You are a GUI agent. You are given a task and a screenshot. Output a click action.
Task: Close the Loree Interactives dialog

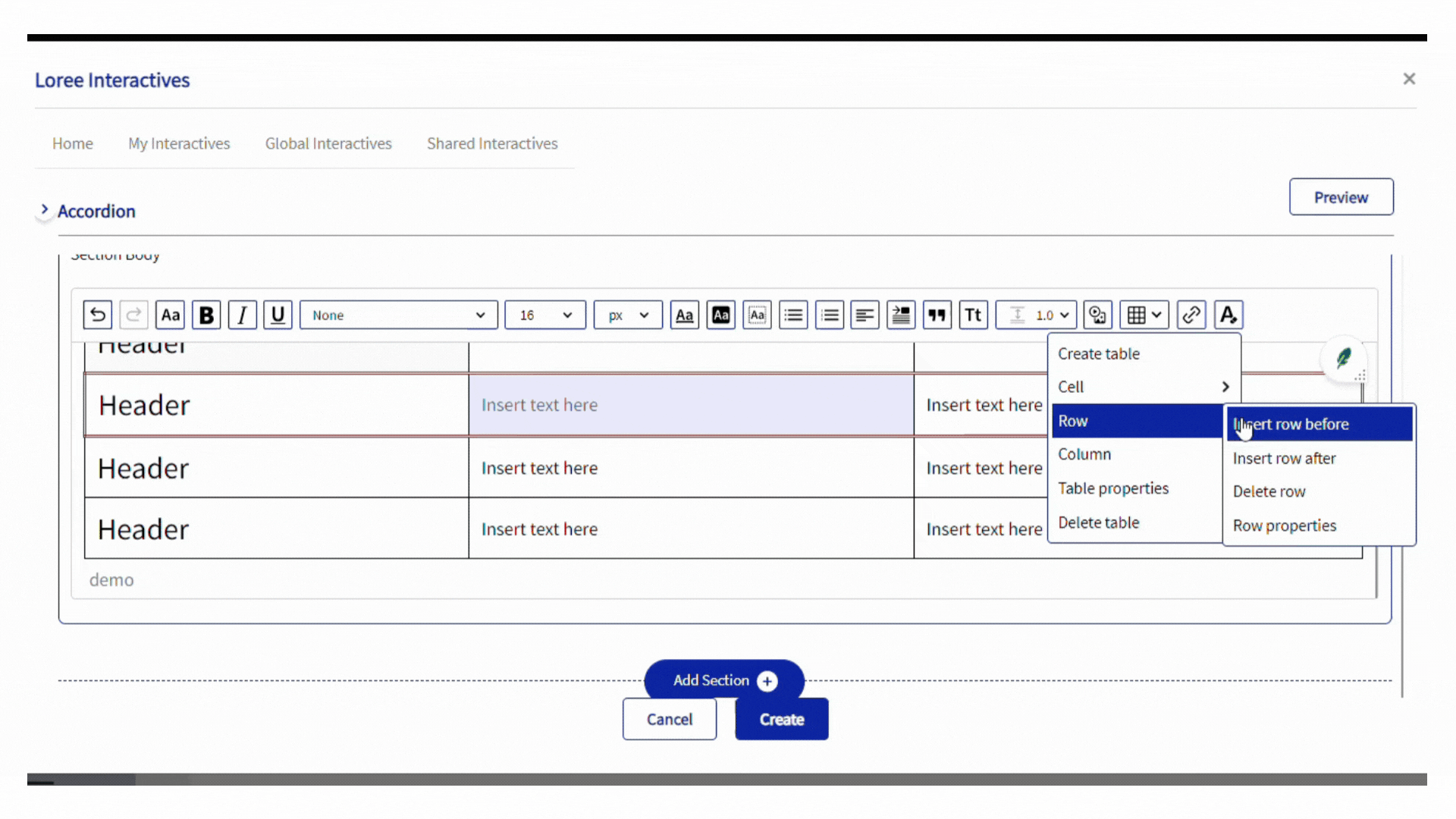tap(1409, 79)
